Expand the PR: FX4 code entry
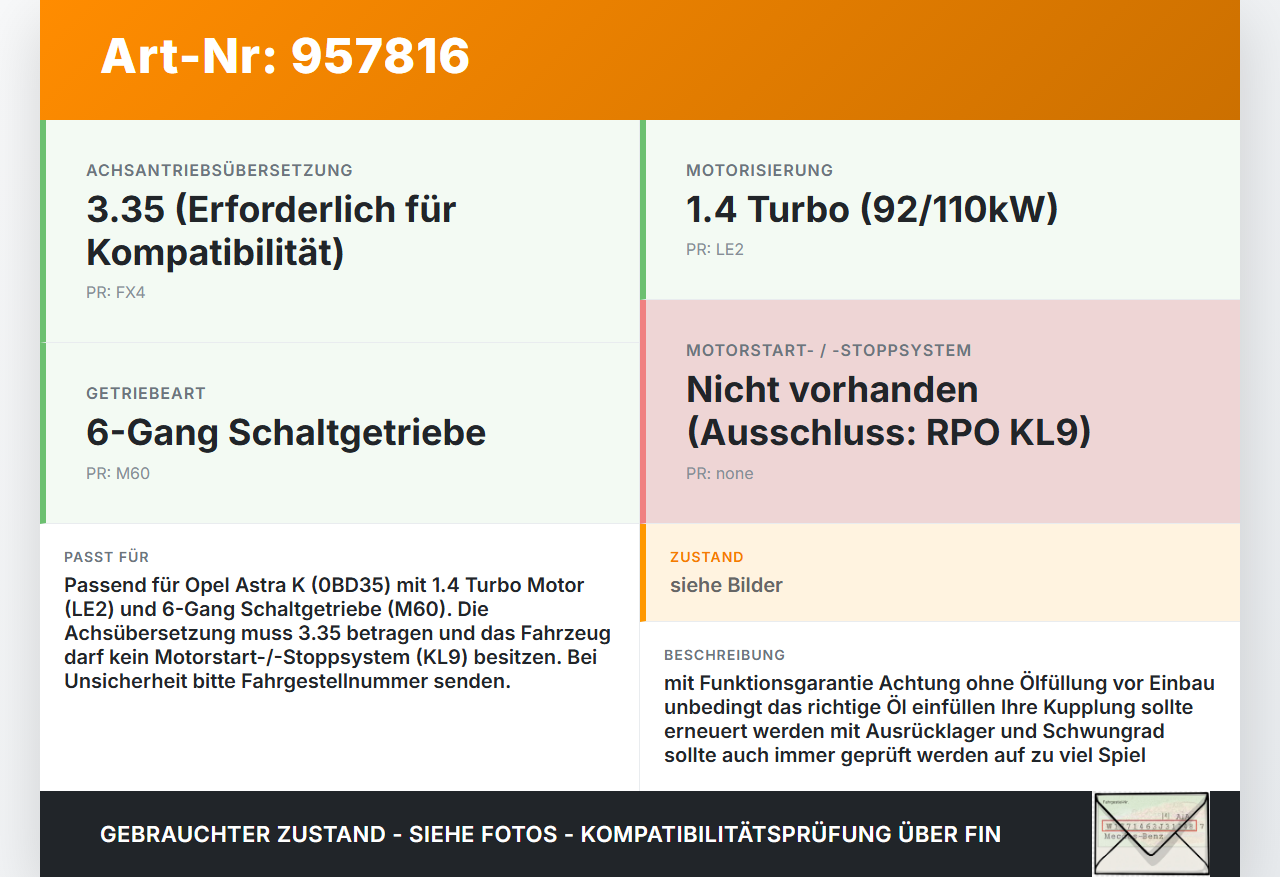This screenshot has height=877, width=1280. [x=116, y=293]
